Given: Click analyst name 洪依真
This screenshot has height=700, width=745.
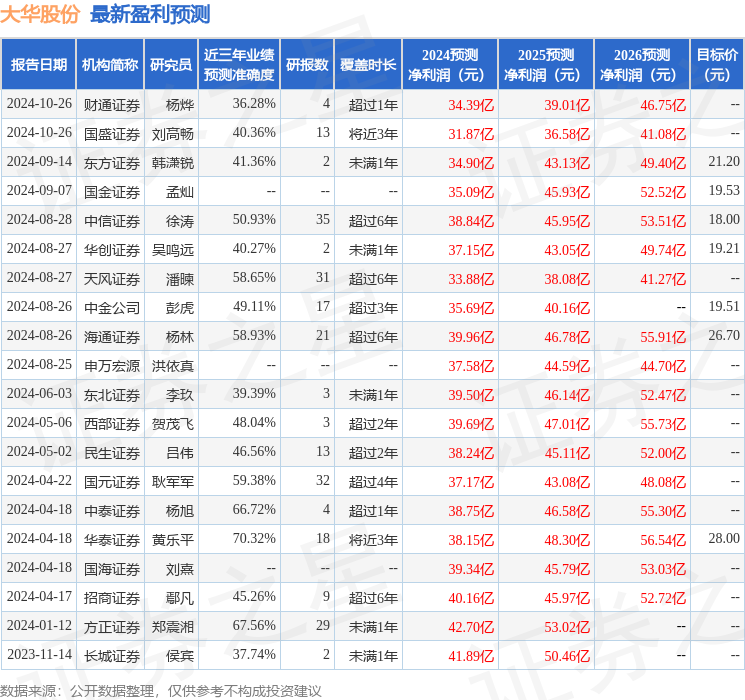Looking at the screenshot, I should click(x=172, y=365).
